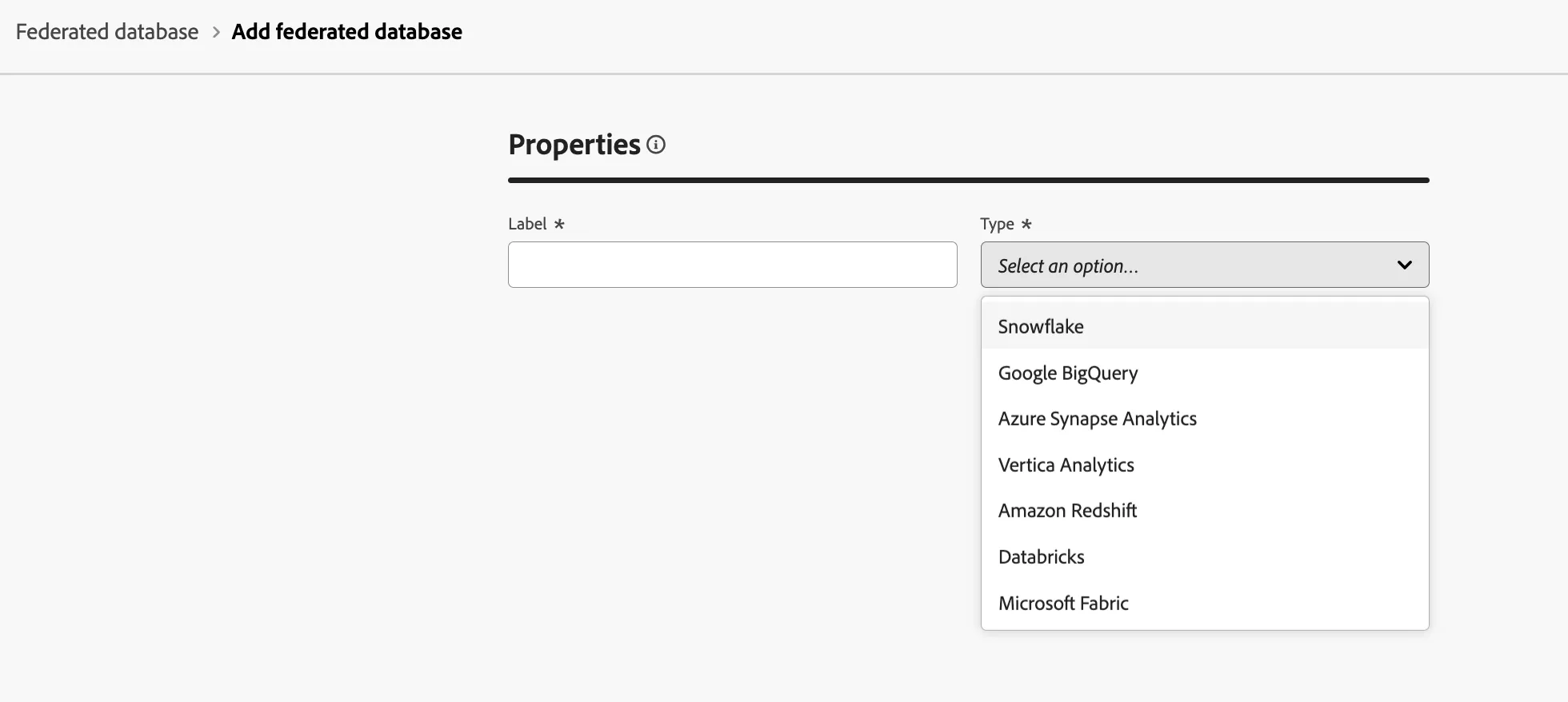Choose Snowflake from the Type list

tap(1205, 326)
